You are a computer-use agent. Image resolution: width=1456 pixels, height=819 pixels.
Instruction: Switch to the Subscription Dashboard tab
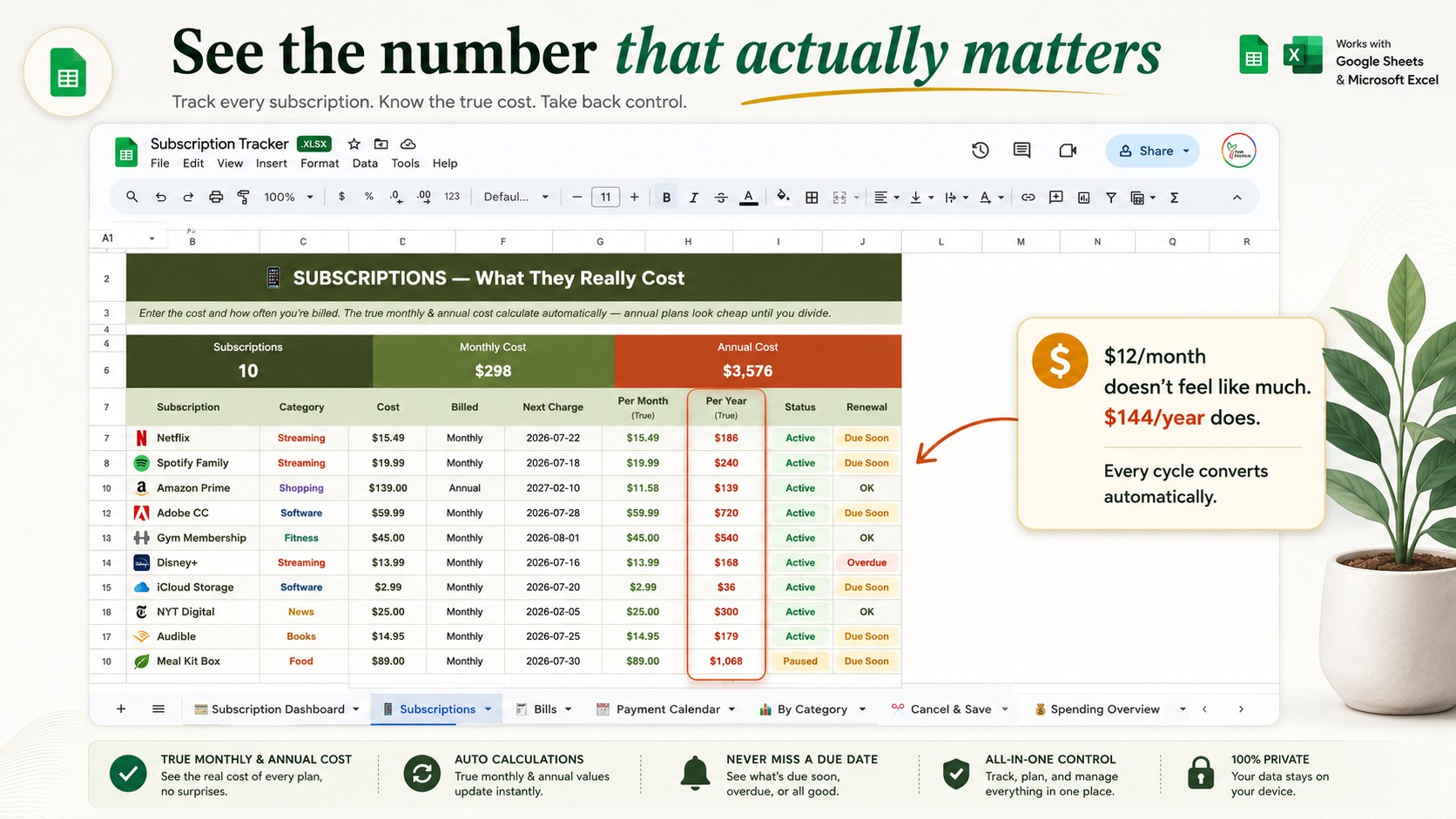276,709
